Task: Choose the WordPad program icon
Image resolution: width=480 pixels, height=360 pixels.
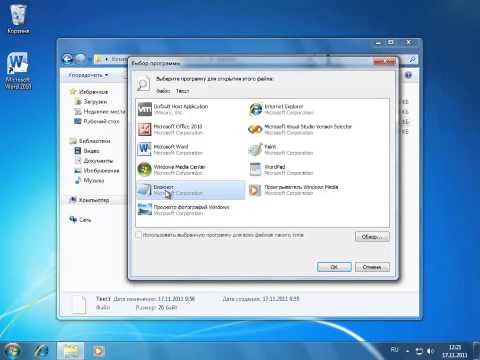Action: point(256,170)
